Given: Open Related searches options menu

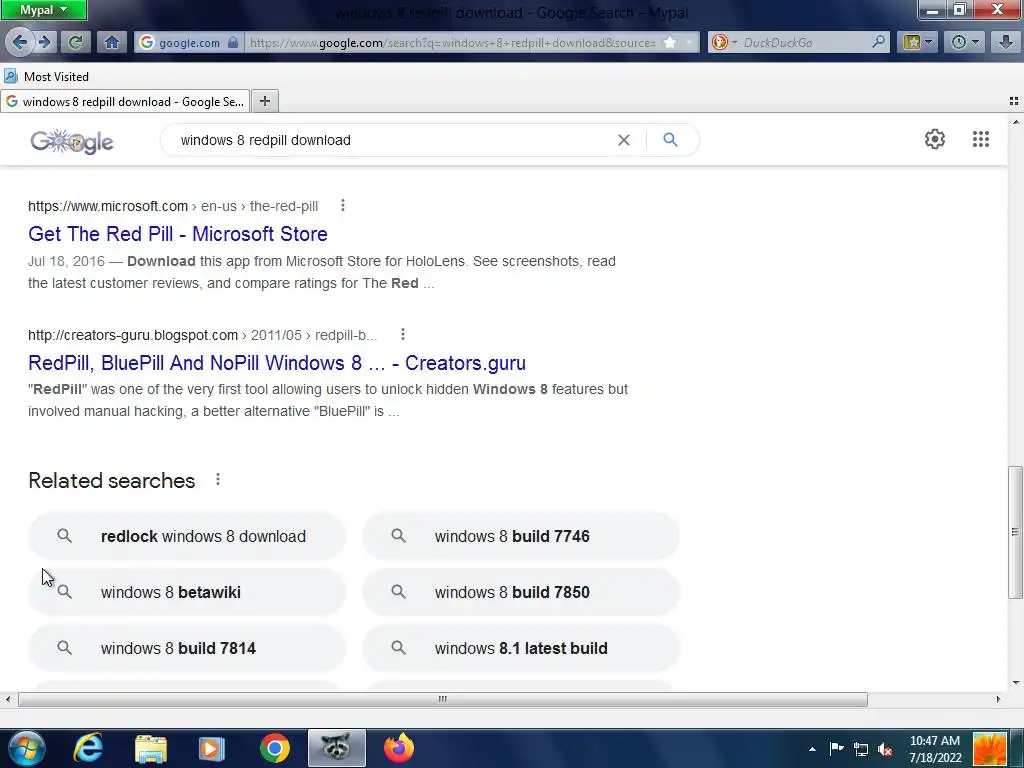Looking at the screenshot, I should [218, 480].
